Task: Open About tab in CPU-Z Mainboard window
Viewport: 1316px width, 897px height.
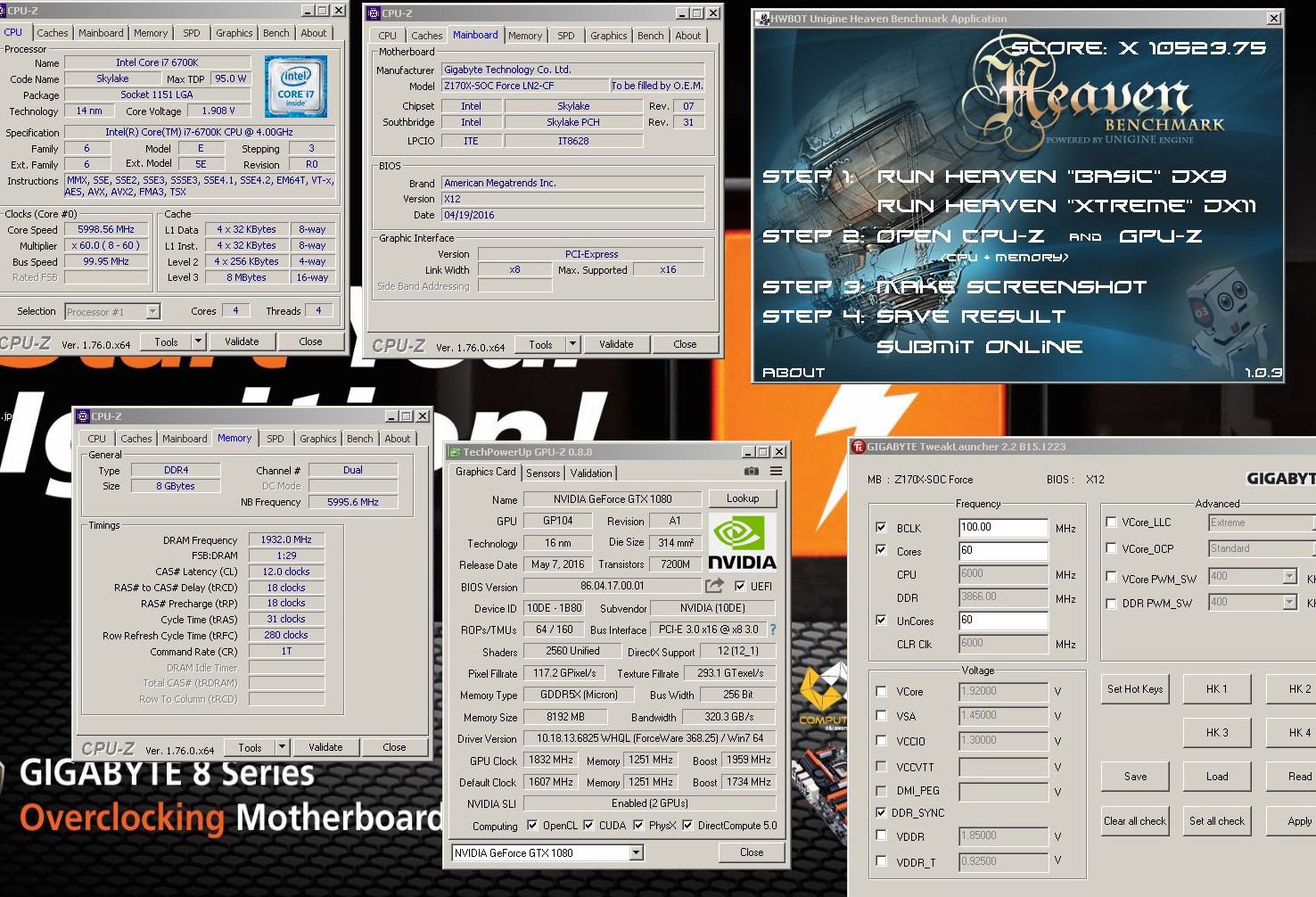Action: coord(687,36)
